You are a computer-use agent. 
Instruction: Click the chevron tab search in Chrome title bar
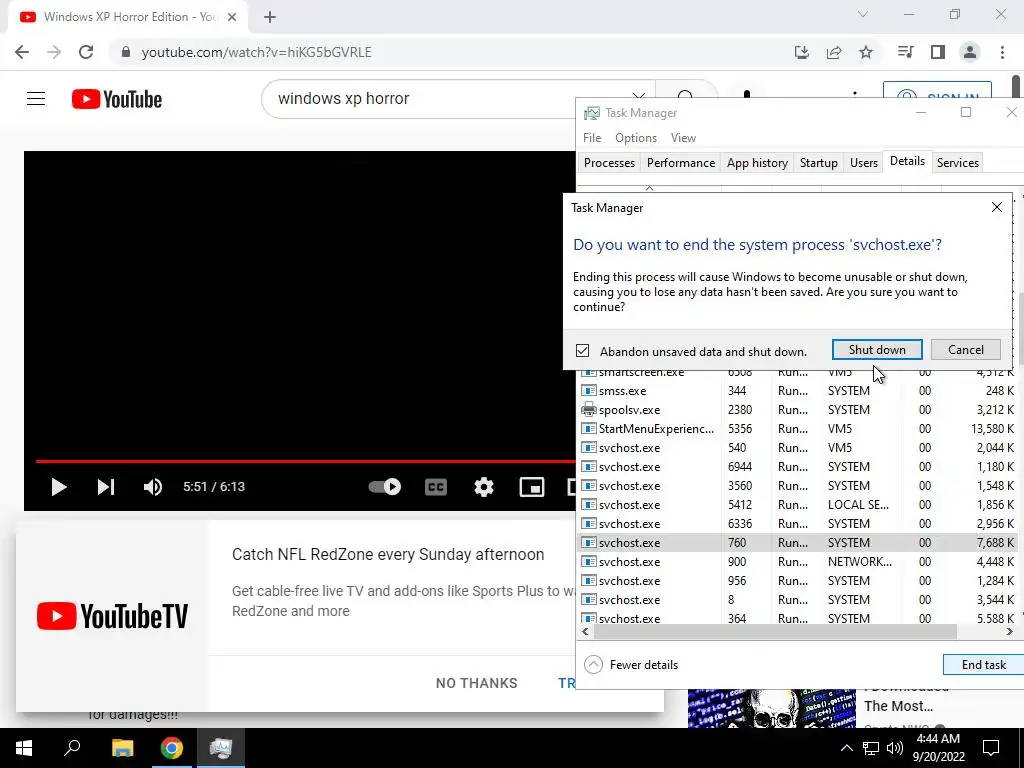click(x=863, y=14)
